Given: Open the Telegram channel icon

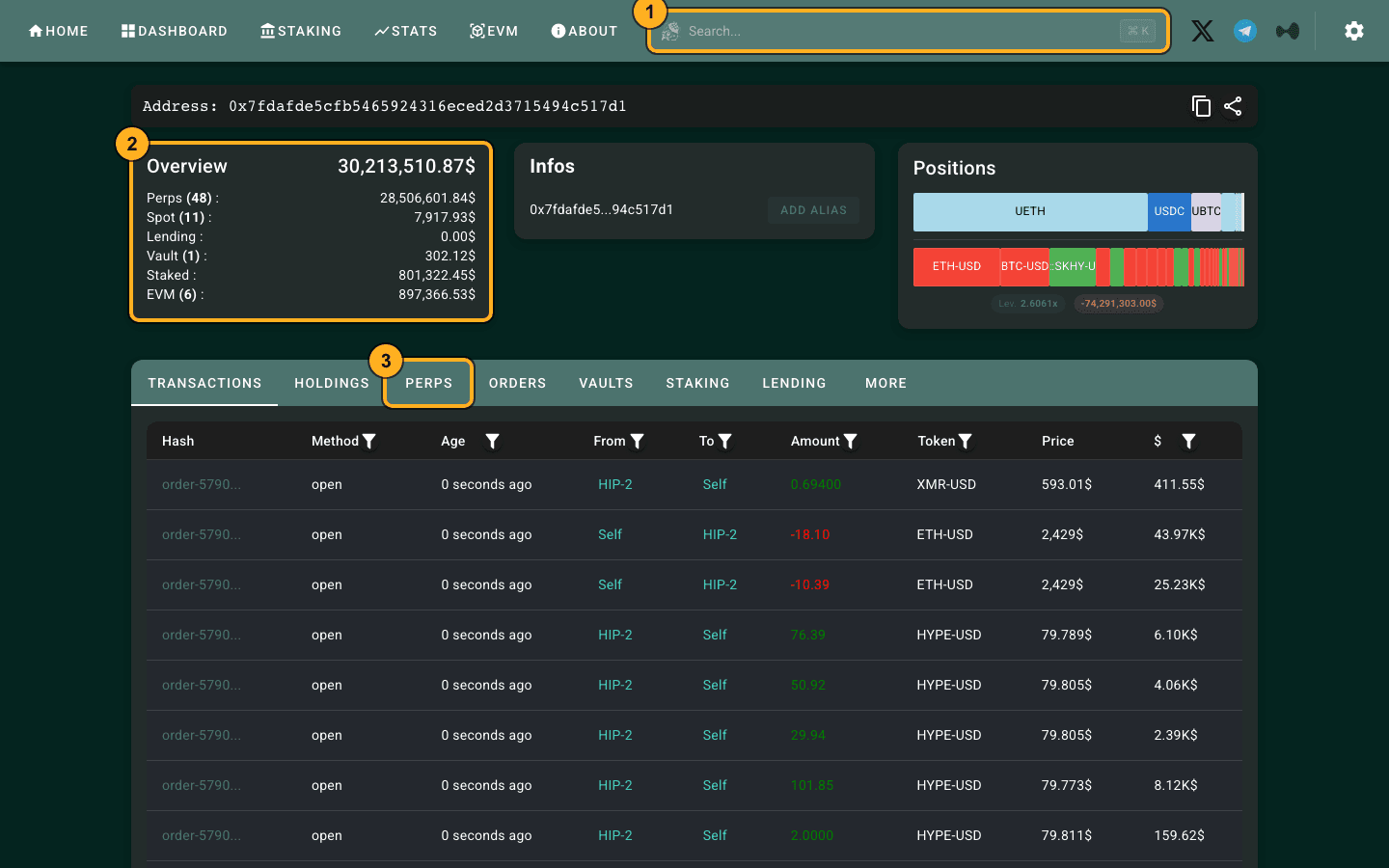Looking at the screenshot, I should click(x=1245, y=31).
